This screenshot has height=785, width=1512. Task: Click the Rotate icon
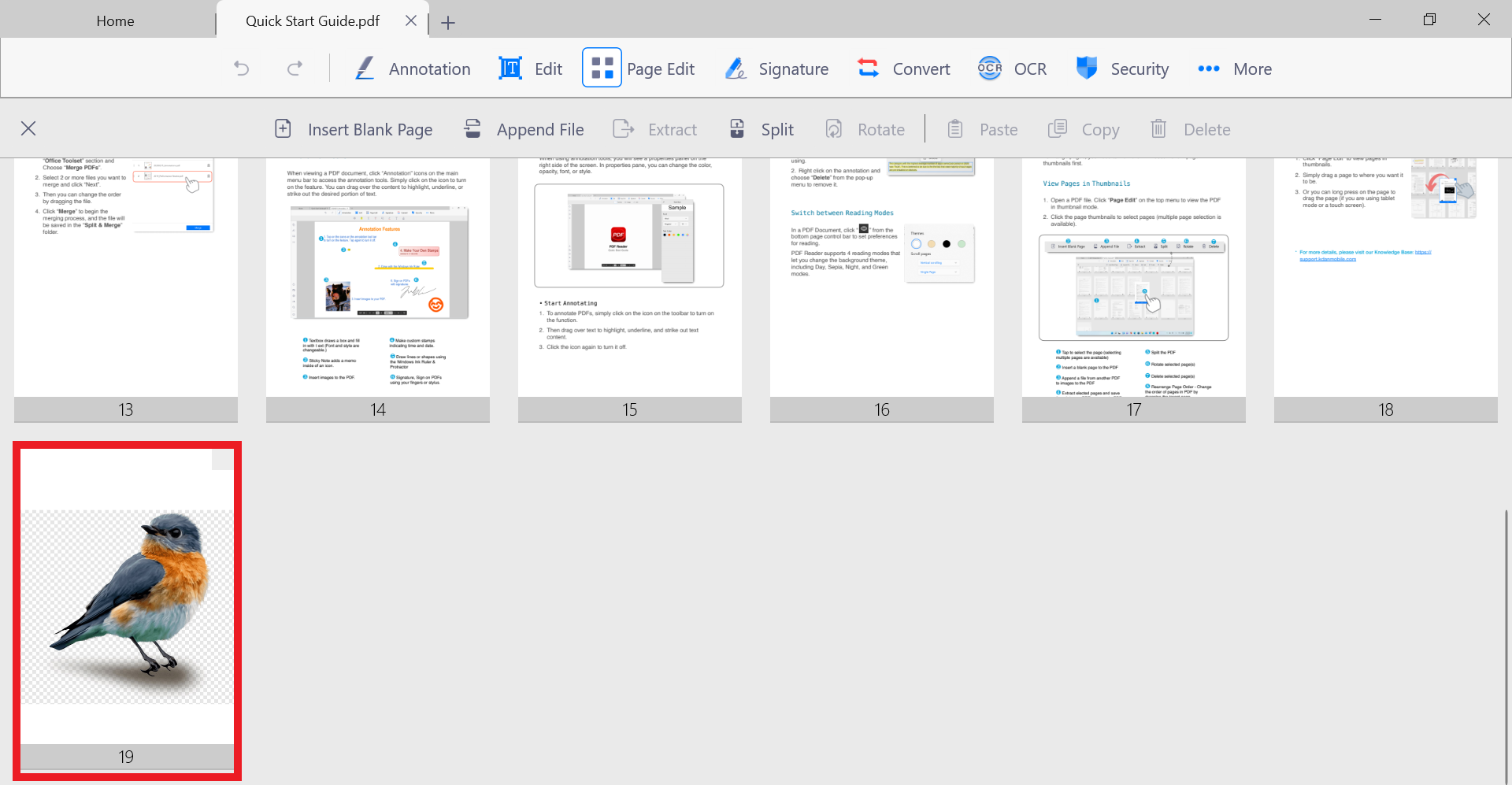834,128
